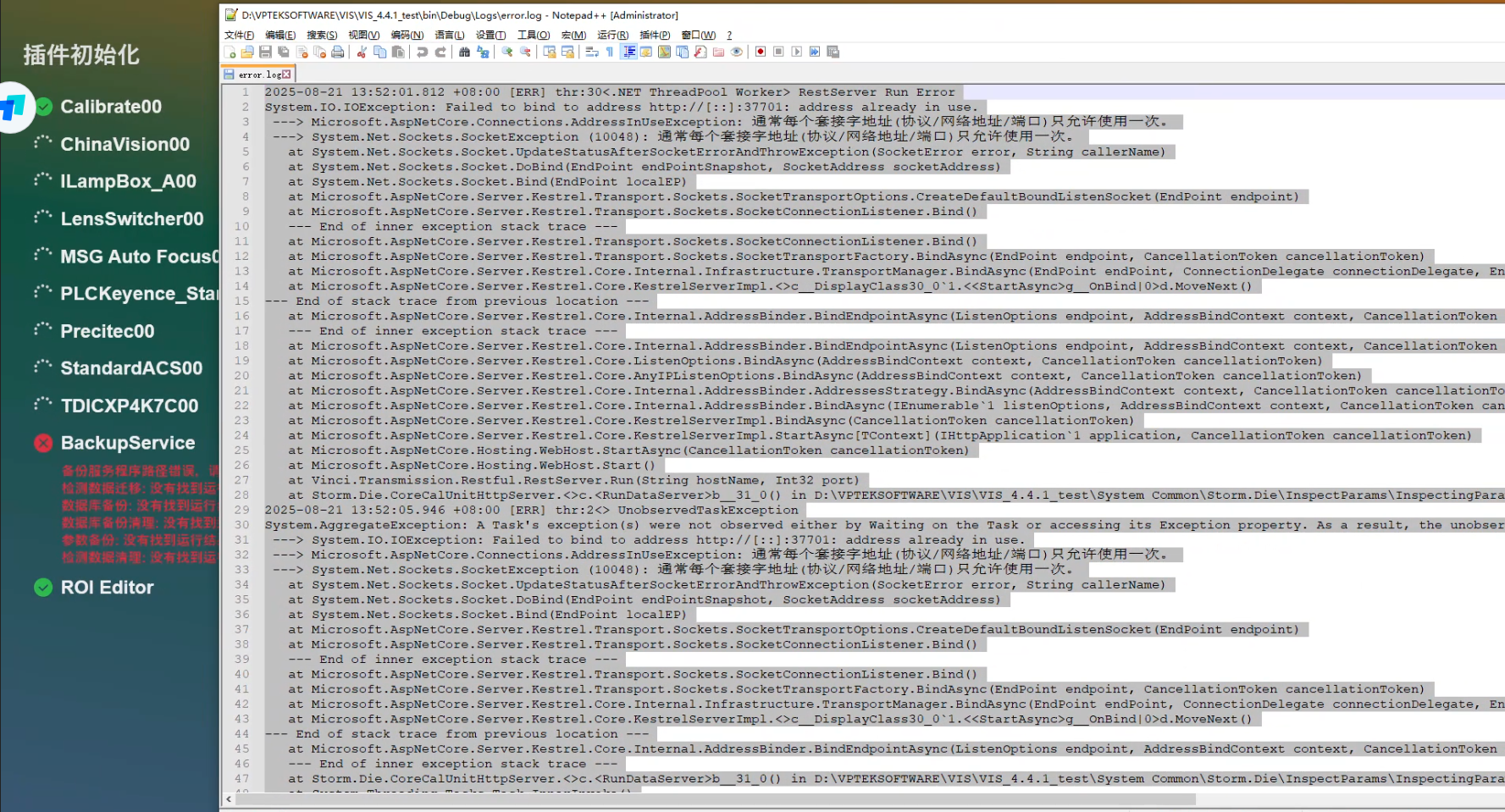The height and width of the screenshot is (812, 1505).
Task: Click the Zoom in magnifier icon
Action: pos(507,52)
